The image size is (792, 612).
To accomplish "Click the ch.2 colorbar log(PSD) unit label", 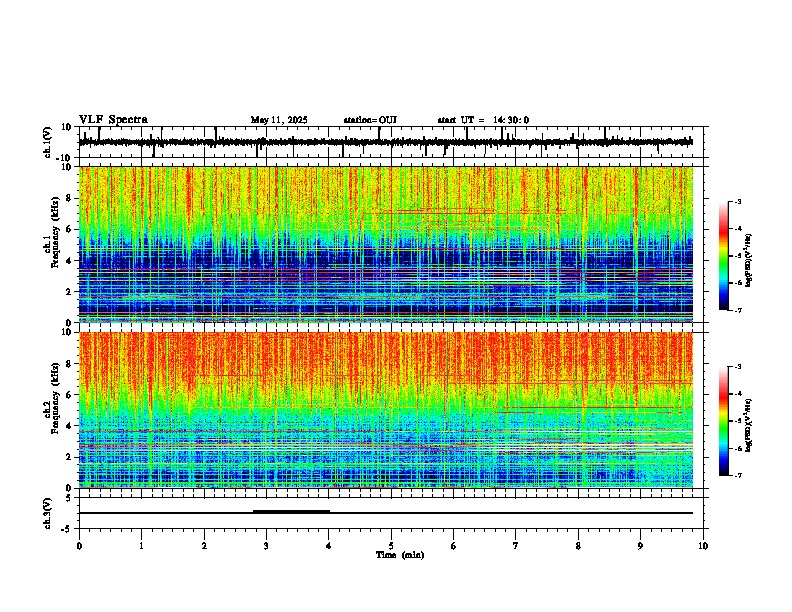I will pyautogui.click(x=748, y=425).
